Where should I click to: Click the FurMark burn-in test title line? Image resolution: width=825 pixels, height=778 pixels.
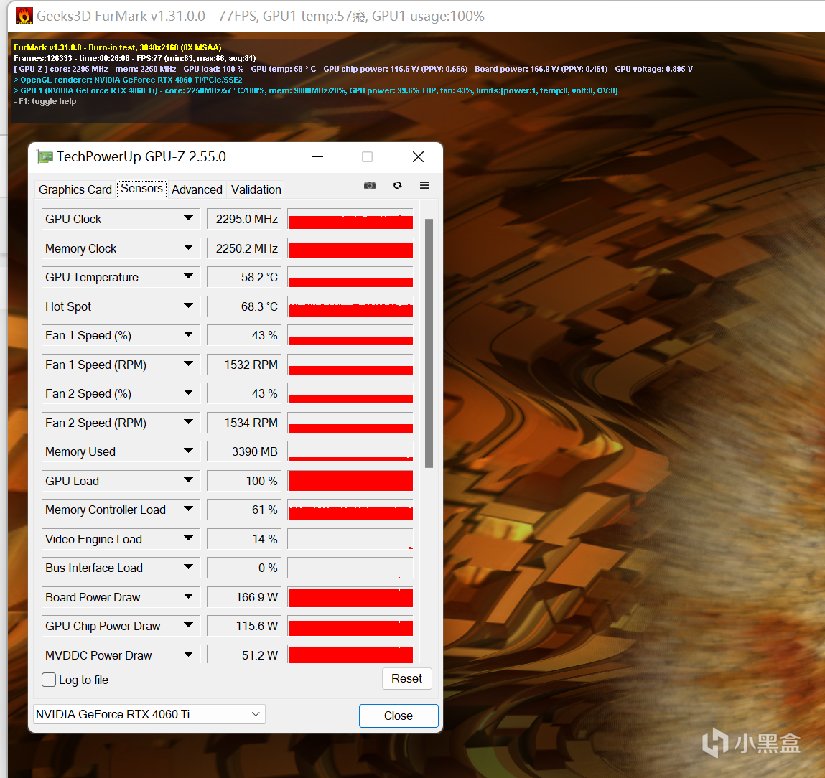117,47
